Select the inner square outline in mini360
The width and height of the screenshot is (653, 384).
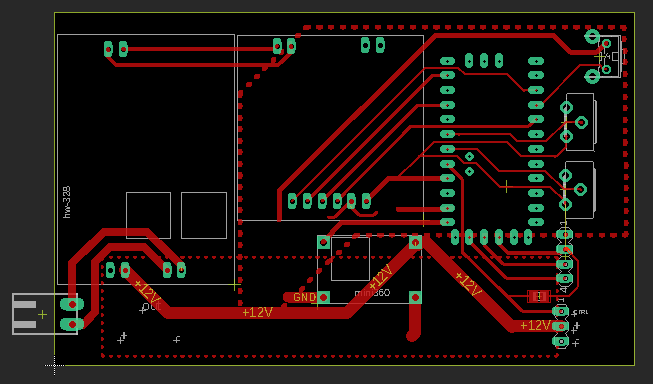pos(350,259)
